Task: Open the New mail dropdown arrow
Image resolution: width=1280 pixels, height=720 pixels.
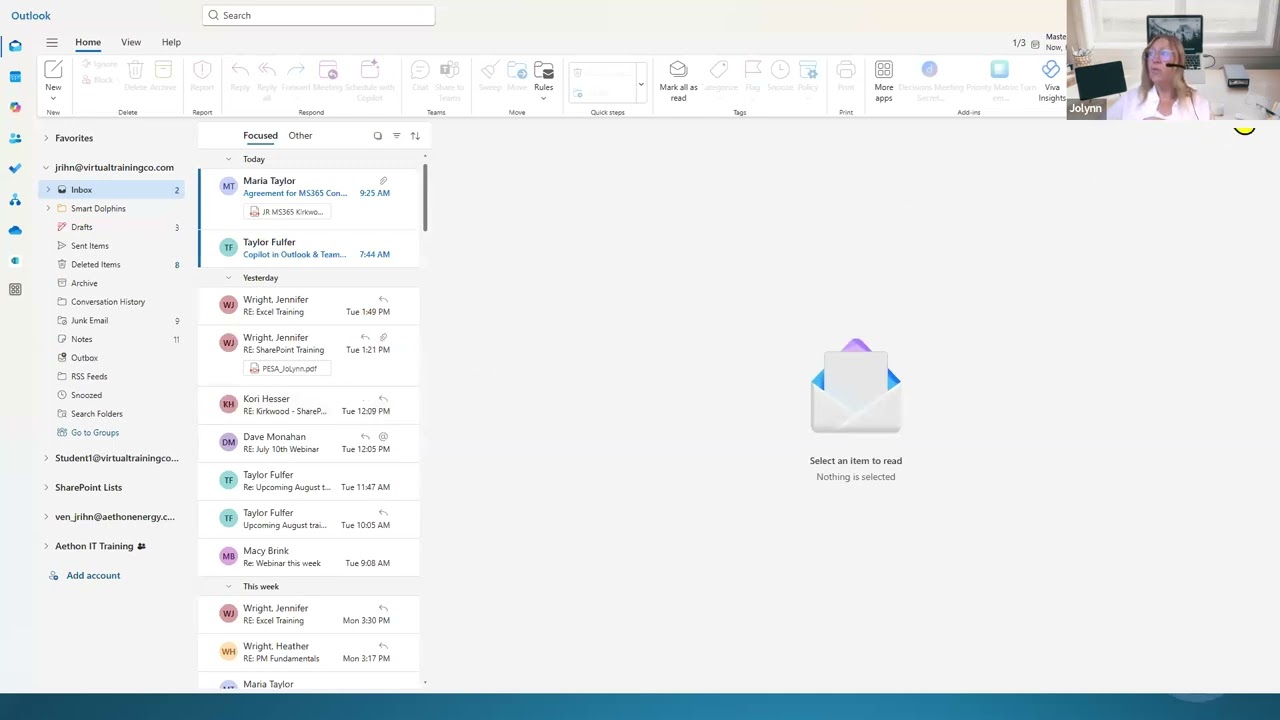Action: (x=53, y=98)
